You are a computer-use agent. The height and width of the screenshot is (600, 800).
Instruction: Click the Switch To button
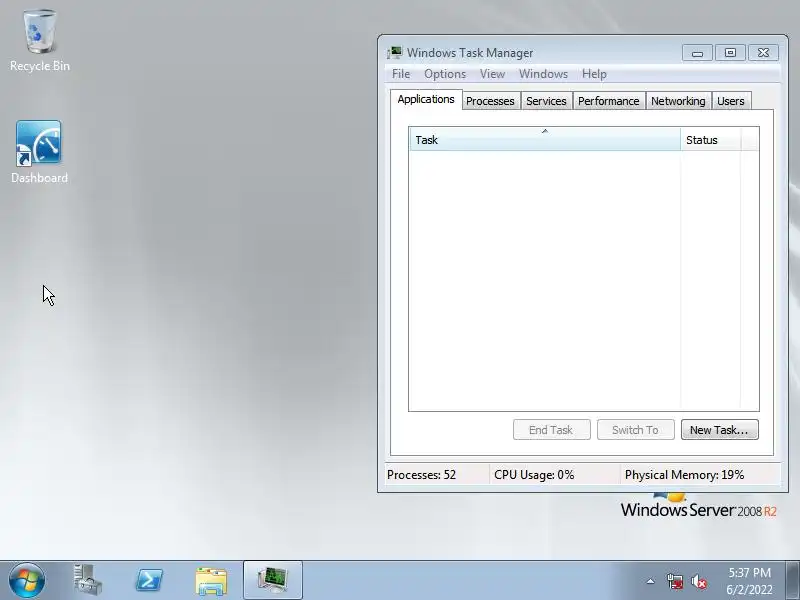pyautogui.click(x=636, y=430)
